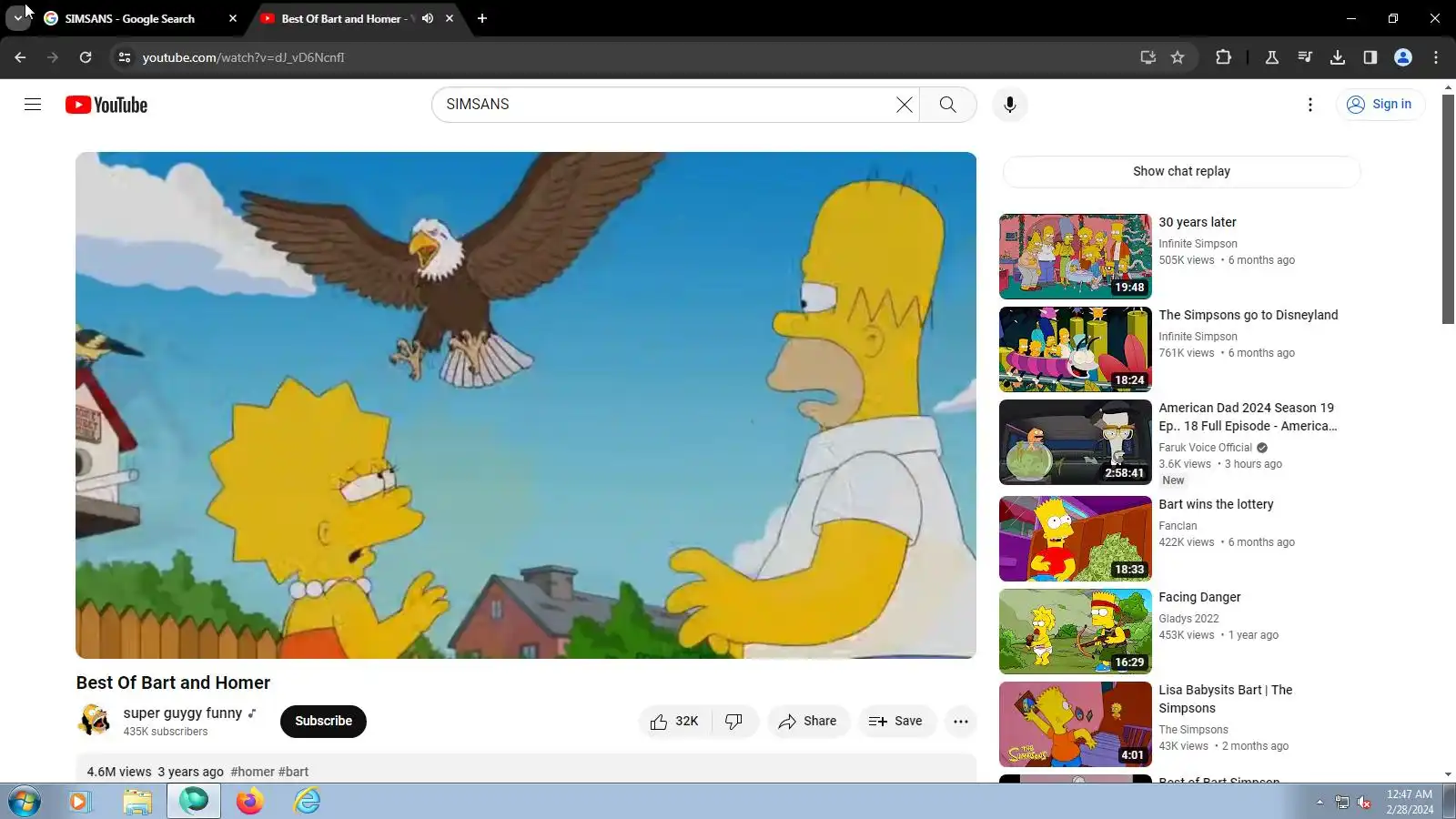Open the browser profile avatar
This screenshot has height=819, width=1456.
1403,57
